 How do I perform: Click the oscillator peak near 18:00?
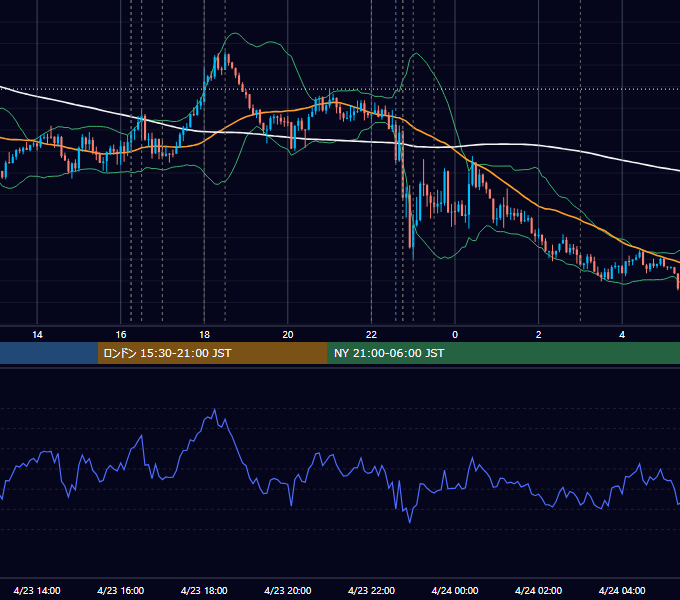215,410
